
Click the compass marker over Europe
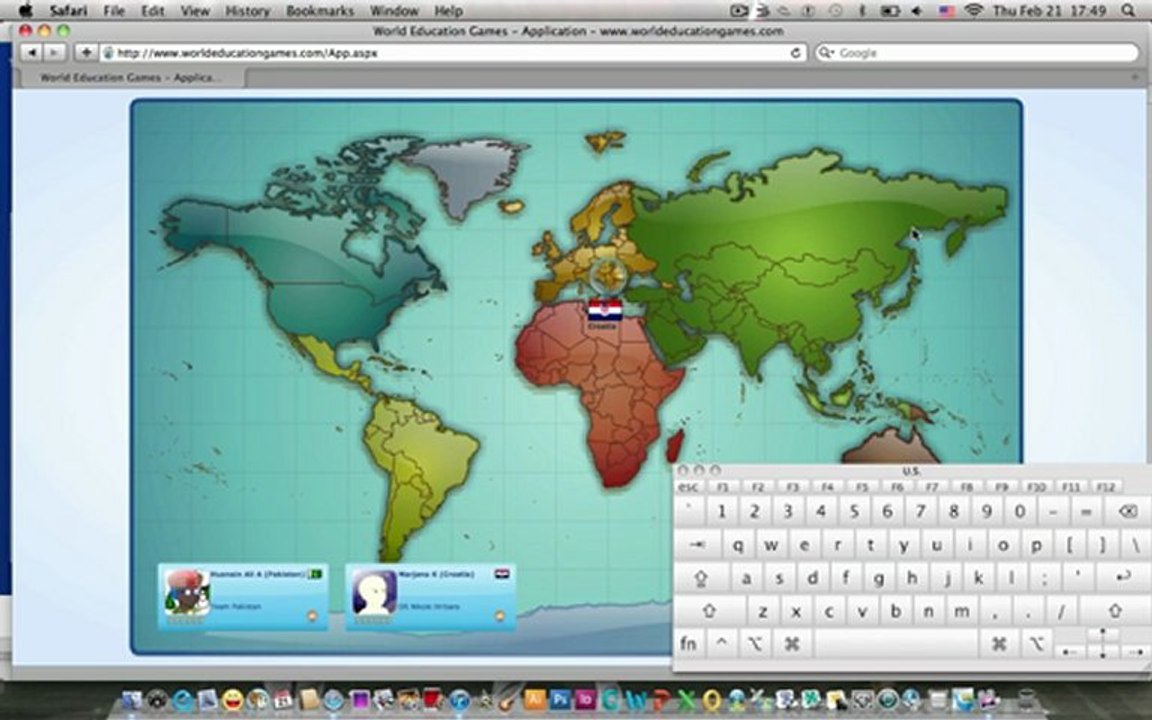click(x=608, y=275)
